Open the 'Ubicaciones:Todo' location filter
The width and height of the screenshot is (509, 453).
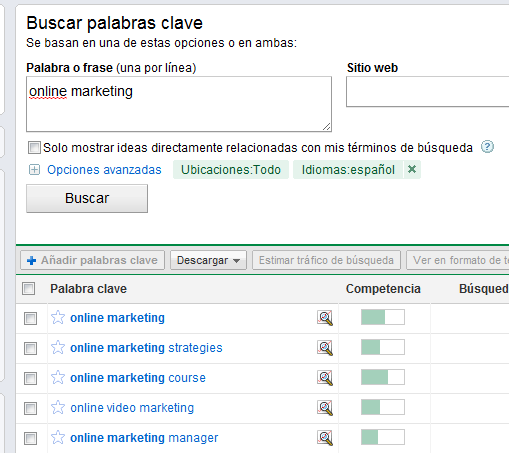tap(231, 170)
